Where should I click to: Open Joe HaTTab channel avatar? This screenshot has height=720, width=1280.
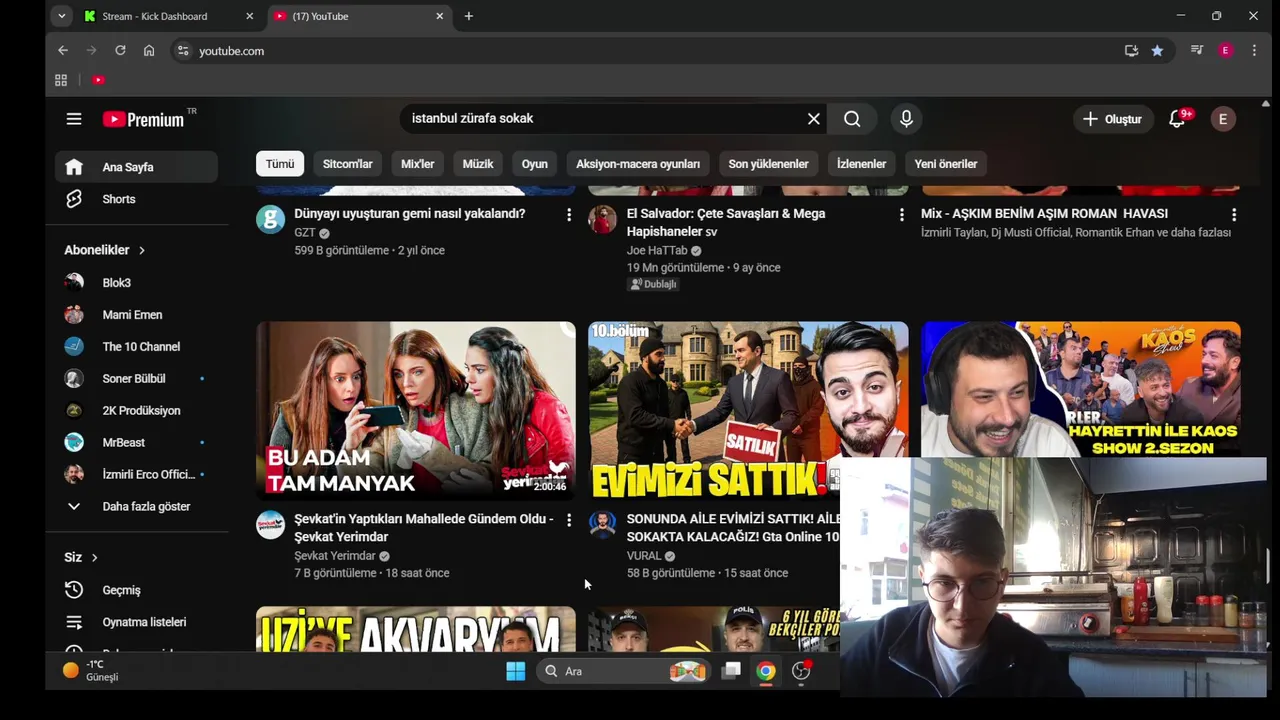(x=602, y=219)
